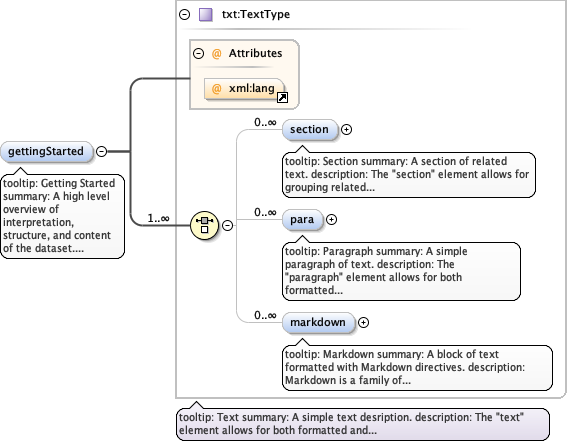The image size is (568, 444).
Task: Click the orange @ icon beside Attributes
Action: (216, 54)
